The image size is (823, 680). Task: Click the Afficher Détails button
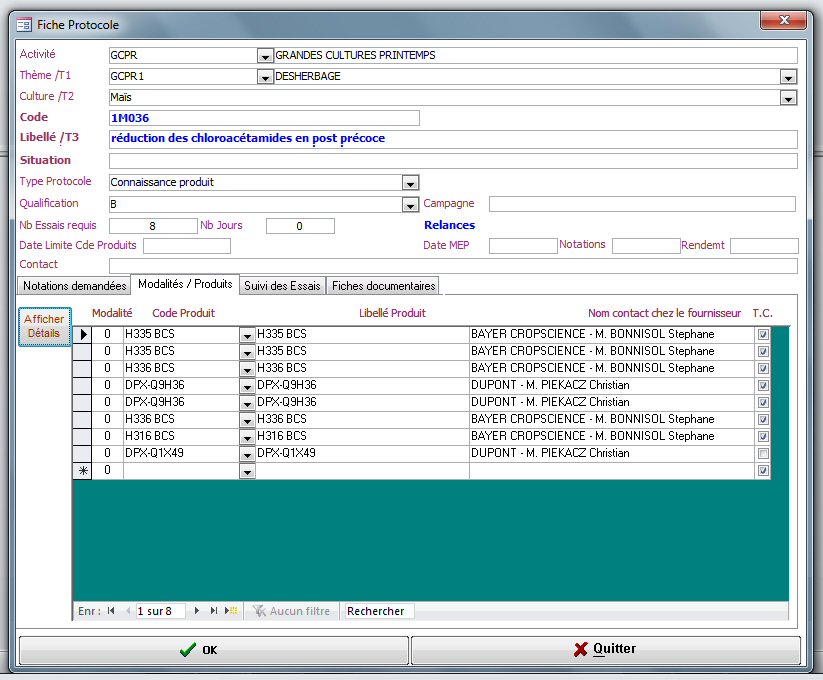pyautogui.click(x=44, y=326)
